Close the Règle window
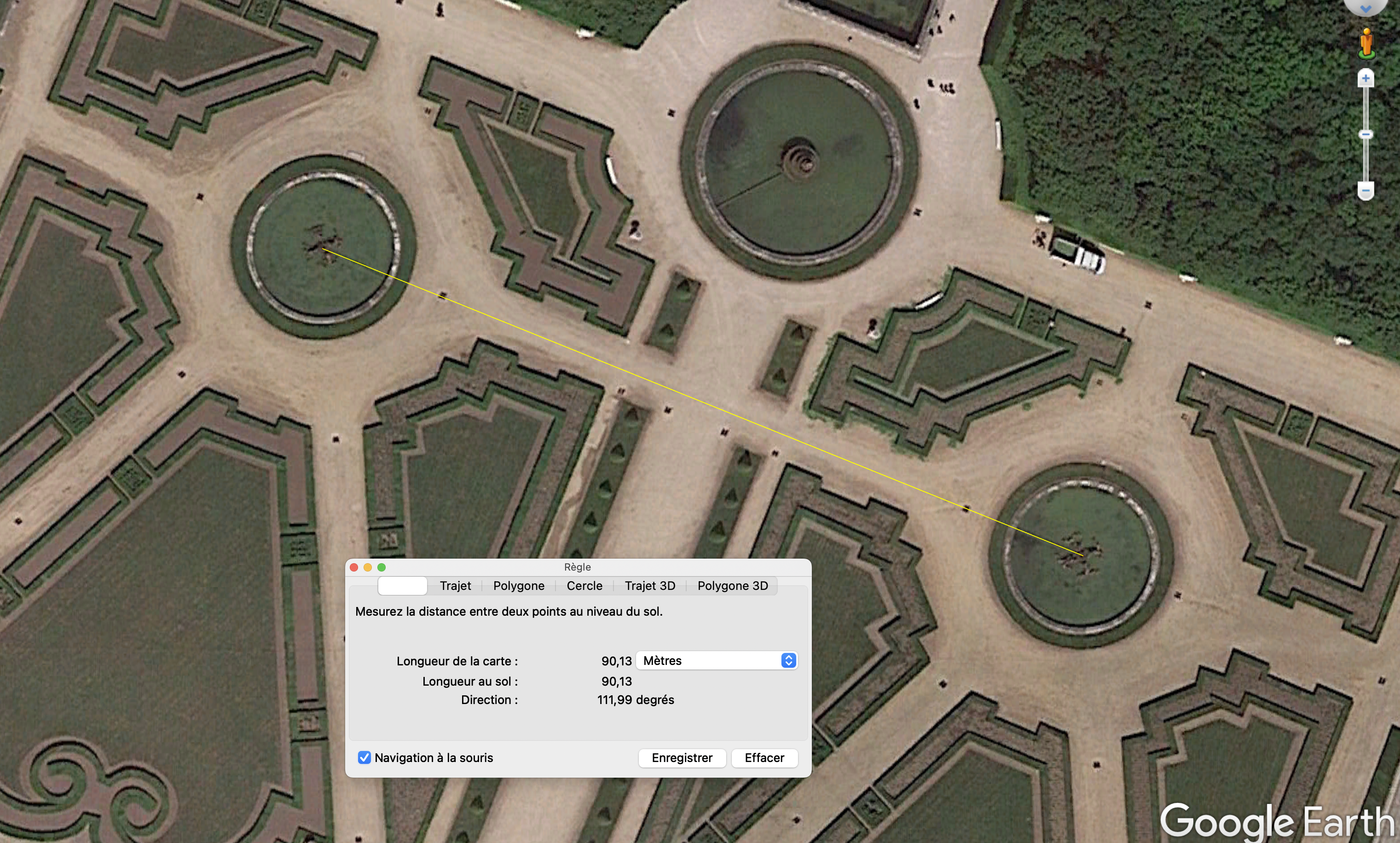The height and width of the screenshot is (843, 1400). click(354, 567)
